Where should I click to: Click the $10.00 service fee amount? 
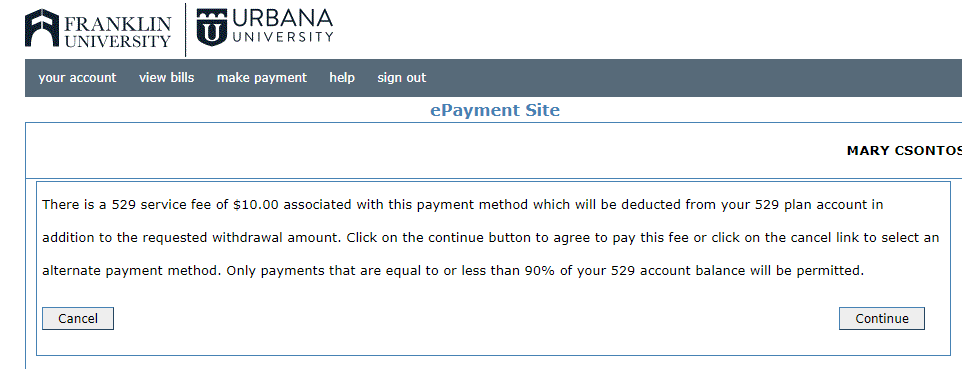click(x=256, y=204)
